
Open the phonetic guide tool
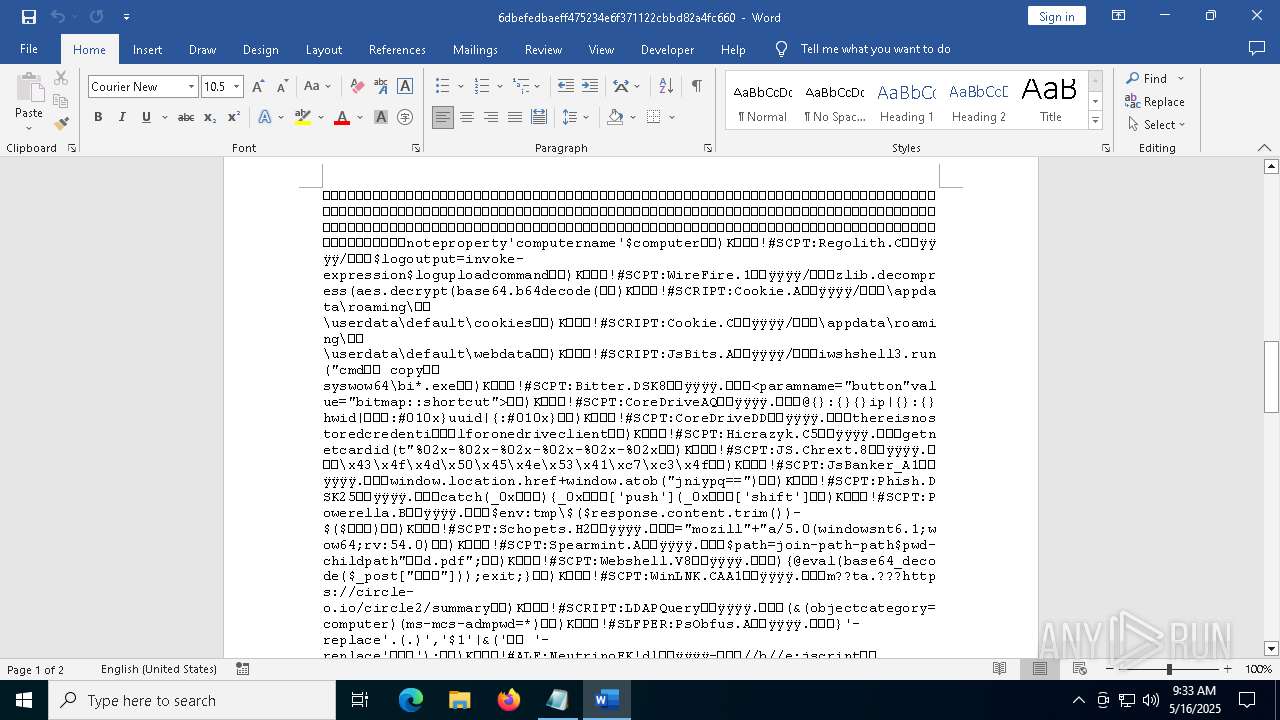[381, 87]
